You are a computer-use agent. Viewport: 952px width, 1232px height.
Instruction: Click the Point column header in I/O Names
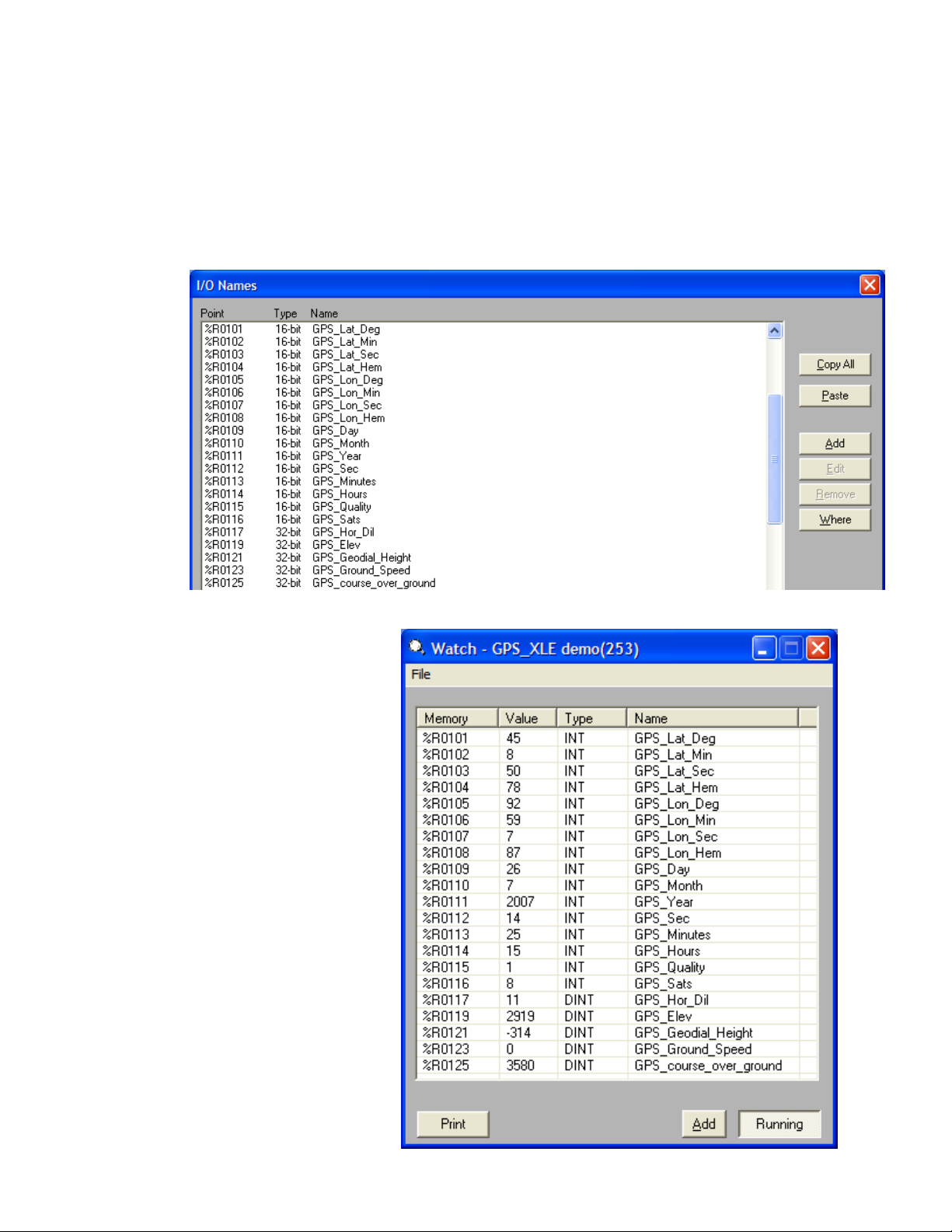click(x=212, y=313)
